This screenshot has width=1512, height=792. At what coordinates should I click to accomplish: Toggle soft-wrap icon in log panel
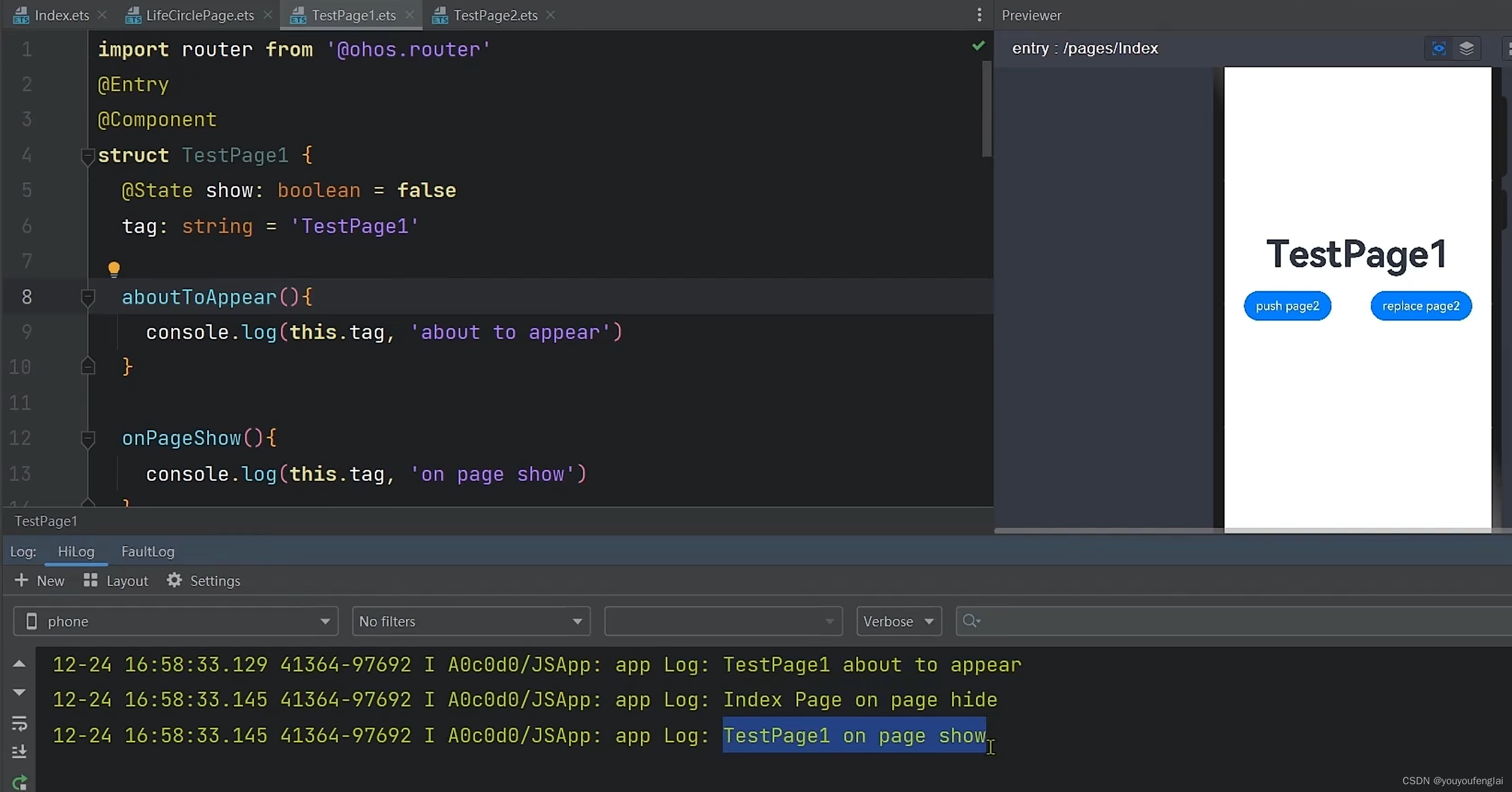pyautogui.click(x=19, y=723)
